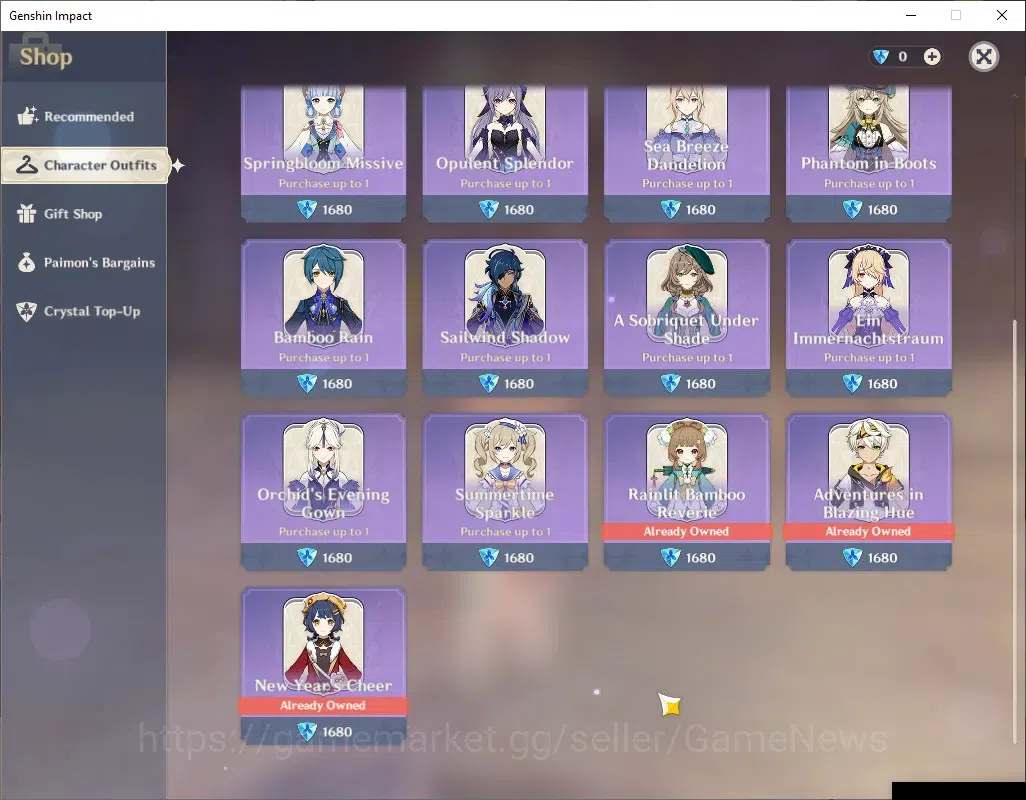Go to the Gift Shop tab
The image size is (1026, 800).
(84, 214)
